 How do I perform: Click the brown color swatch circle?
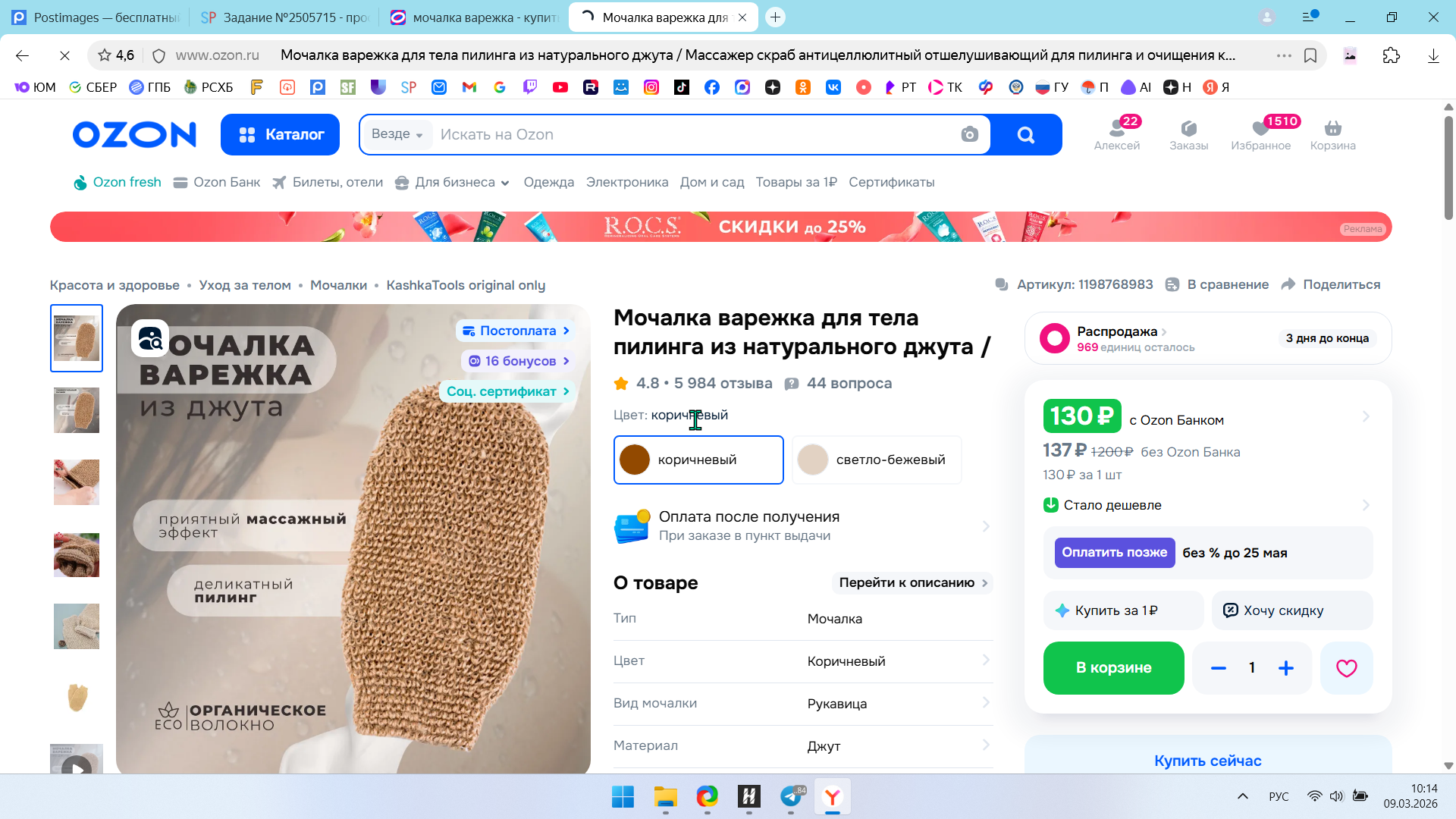[x=635, y=460]
